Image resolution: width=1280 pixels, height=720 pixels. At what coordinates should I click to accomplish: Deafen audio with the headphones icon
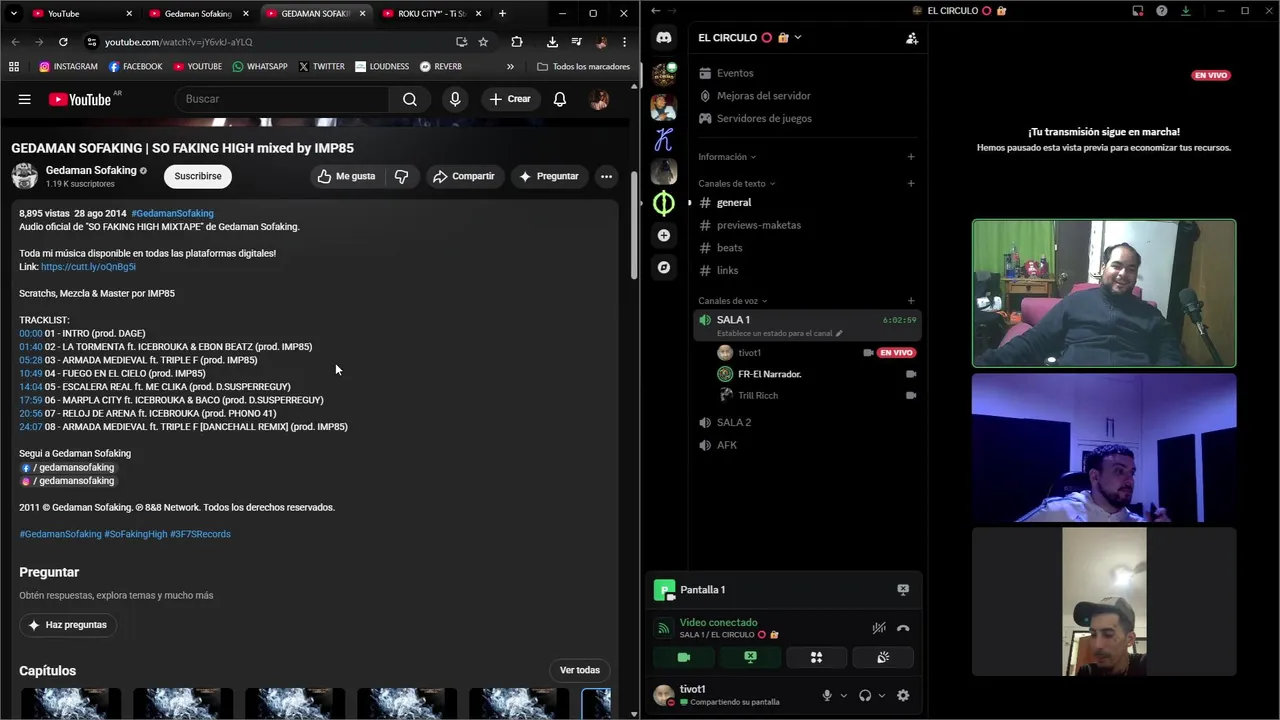[865, 696]
